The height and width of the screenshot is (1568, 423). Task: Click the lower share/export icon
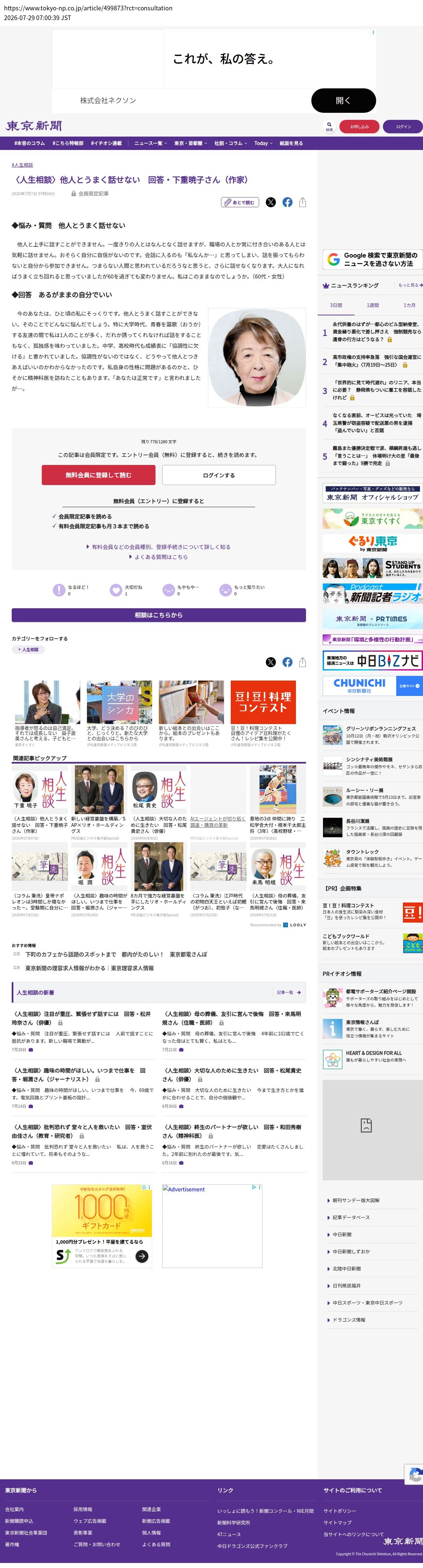point(303,662)
